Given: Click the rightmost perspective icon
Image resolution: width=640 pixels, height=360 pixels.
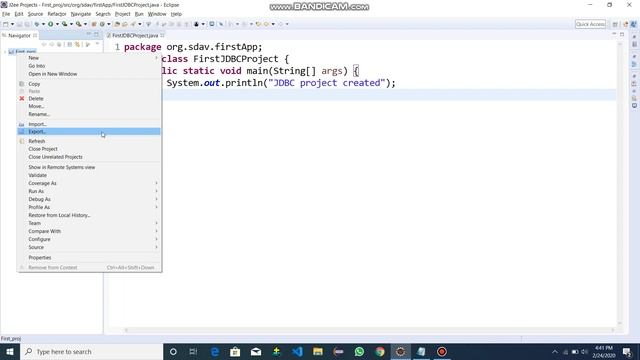Looking at the screenshot, I should (633, 24).
